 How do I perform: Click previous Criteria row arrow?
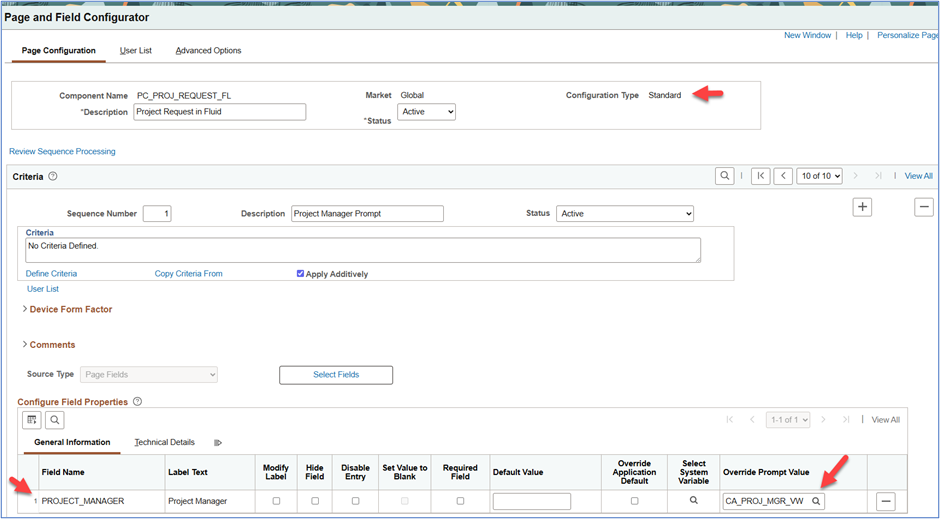click(783, 176)
